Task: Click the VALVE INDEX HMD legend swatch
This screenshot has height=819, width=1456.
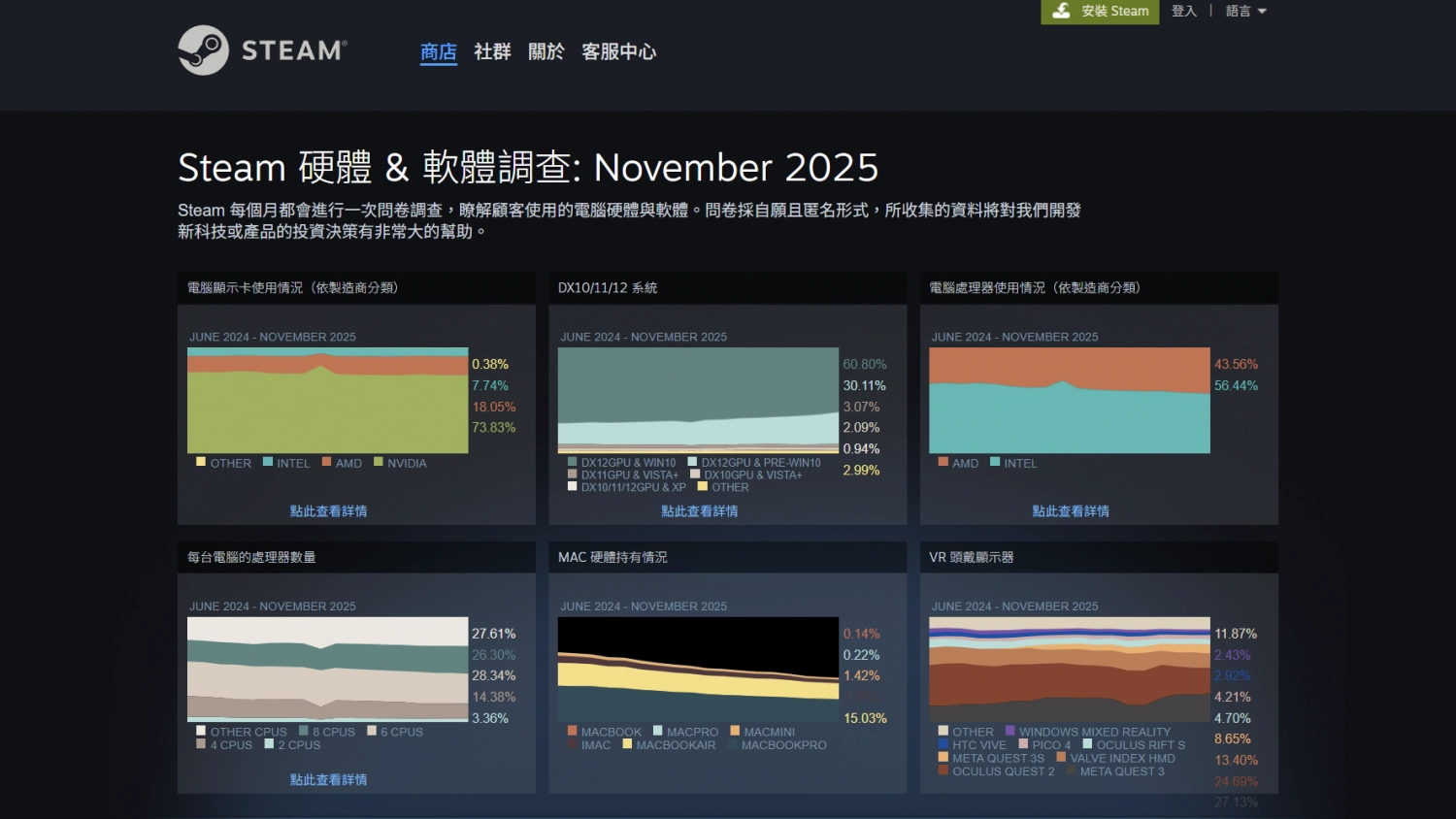Action: click(1061, 757)
